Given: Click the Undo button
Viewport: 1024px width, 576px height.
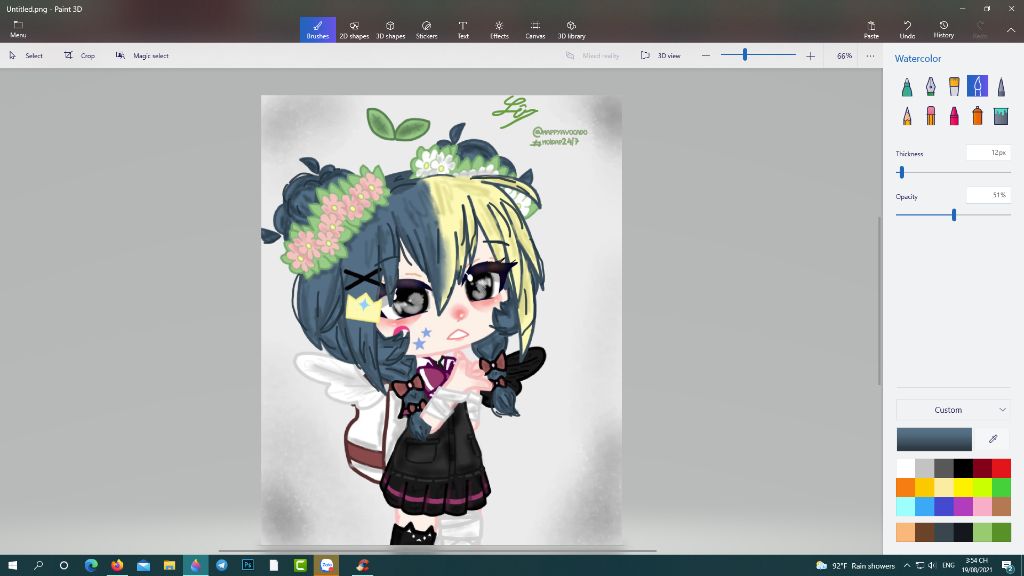Looking at the screenshot, I should 907,29.
